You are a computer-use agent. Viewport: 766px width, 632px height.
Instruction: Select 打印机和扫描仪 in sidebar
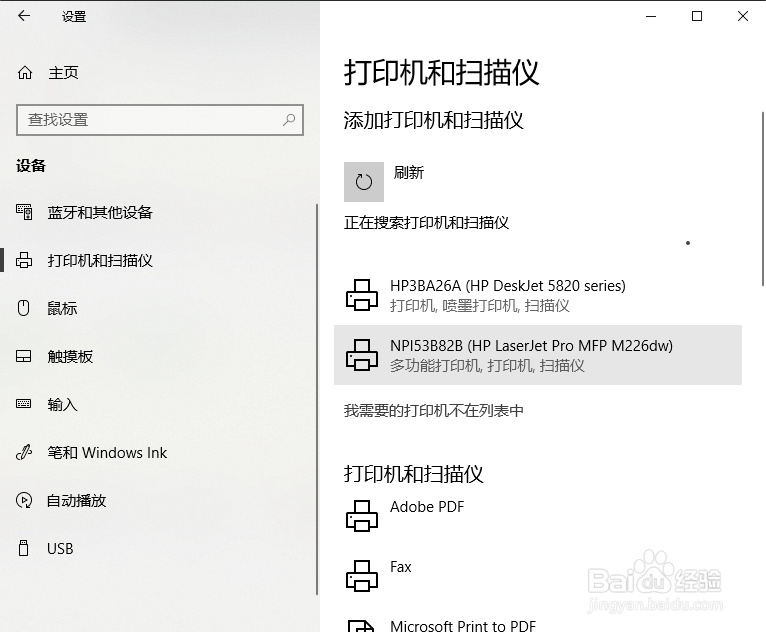[100, 260]
